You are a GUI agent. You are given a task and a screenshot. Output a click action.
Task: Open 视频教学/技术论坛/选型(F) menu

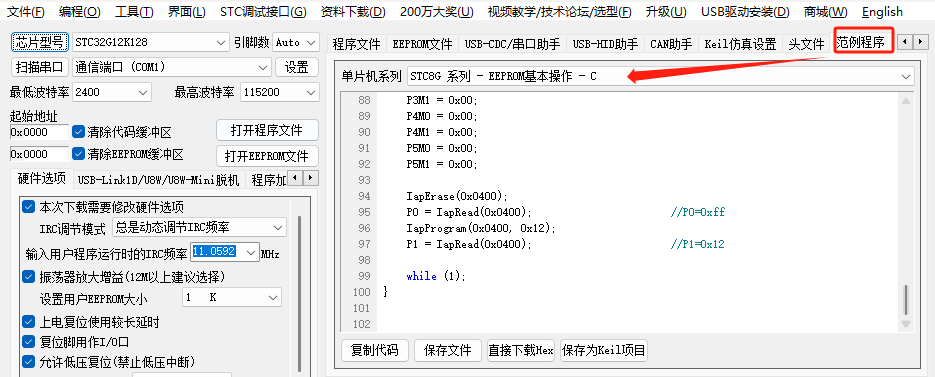(x=559, y=12)
